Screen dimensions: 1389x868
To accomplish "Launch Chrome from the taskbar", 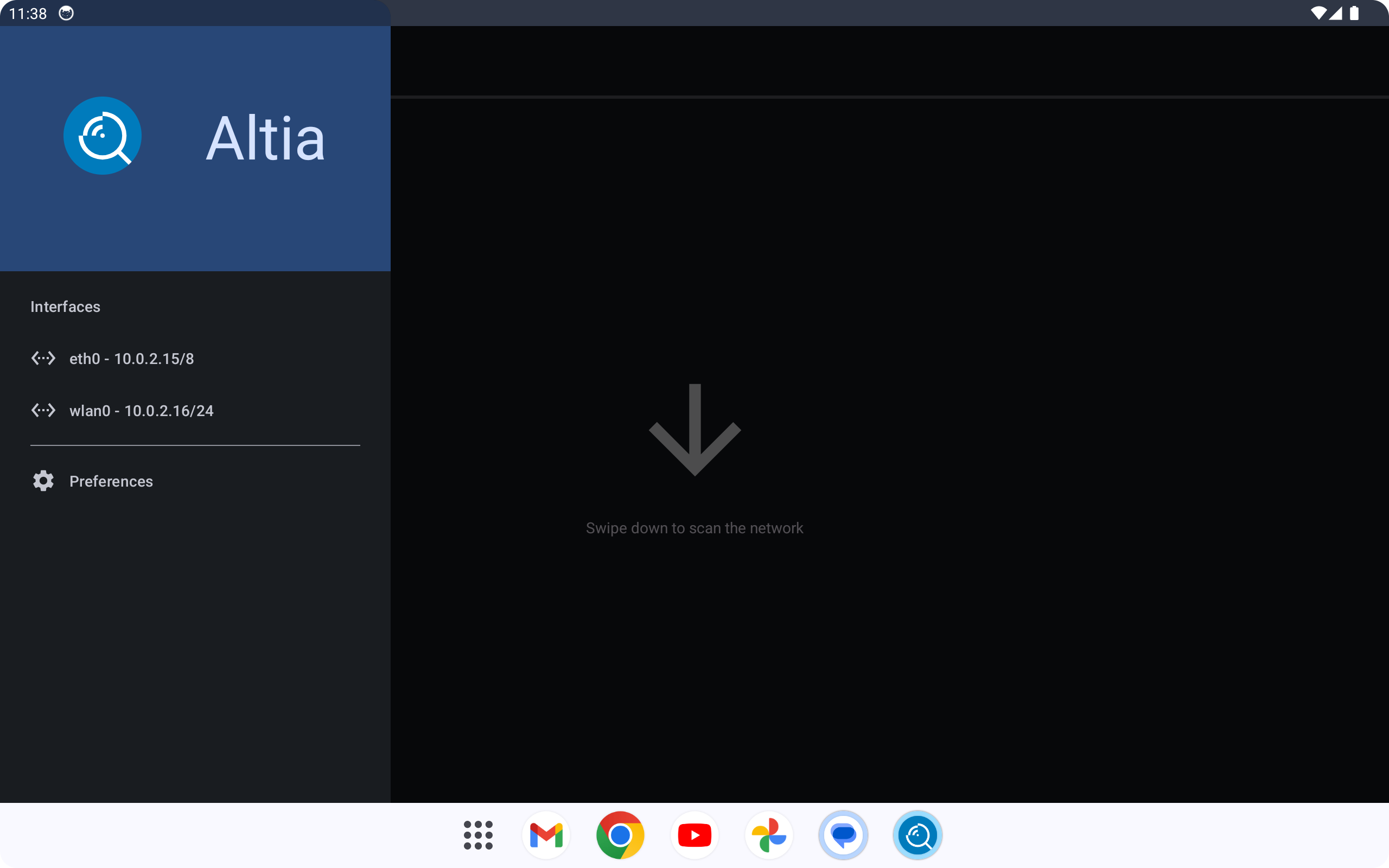I will (x=620, y=835).
